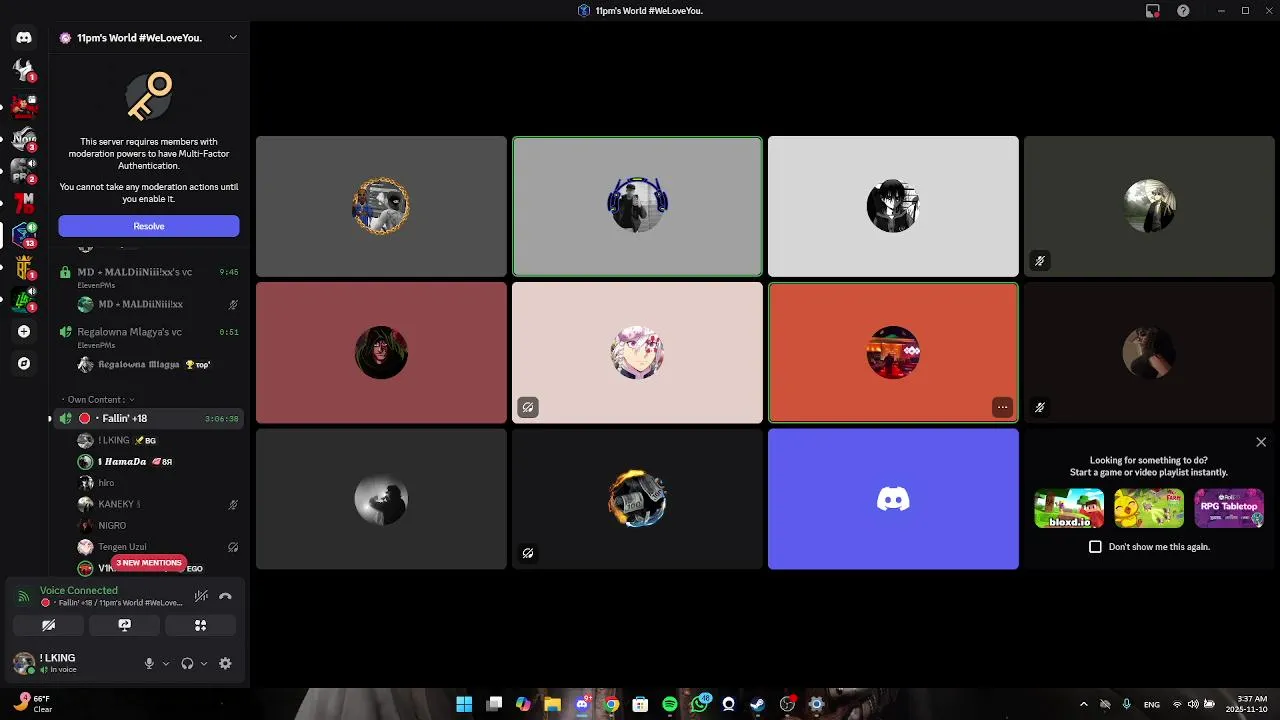Check 'Don't show me this again'
The image size is (1280, 720).
click(1095, 547)
